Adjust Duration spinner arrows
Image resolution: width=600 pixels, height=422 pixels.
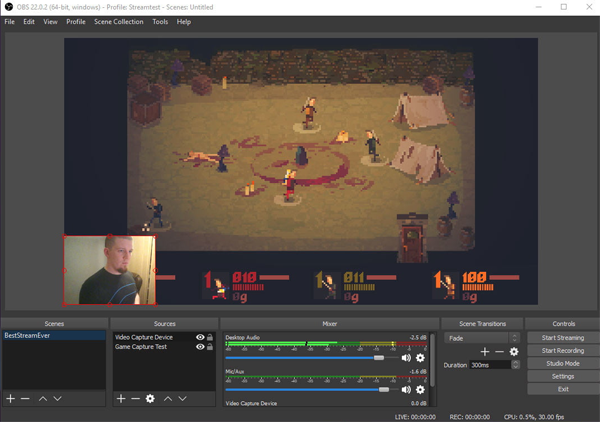coord(515,365)
